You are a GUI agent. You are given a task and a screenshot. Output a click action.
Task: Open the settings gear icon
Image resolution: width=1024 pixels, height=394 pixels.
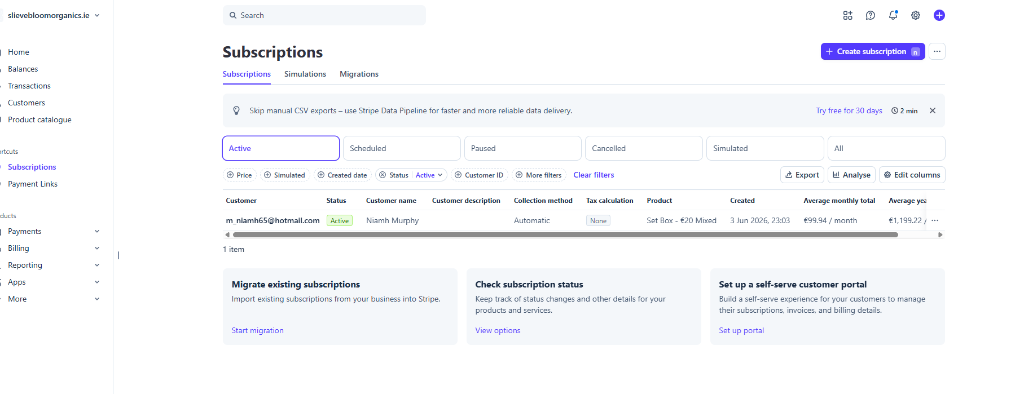(x=916, y=16)
